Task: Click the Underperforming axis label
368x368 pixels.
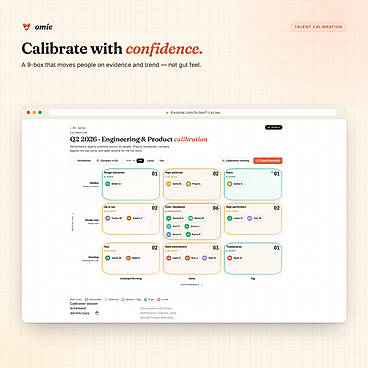Action: 131,278
